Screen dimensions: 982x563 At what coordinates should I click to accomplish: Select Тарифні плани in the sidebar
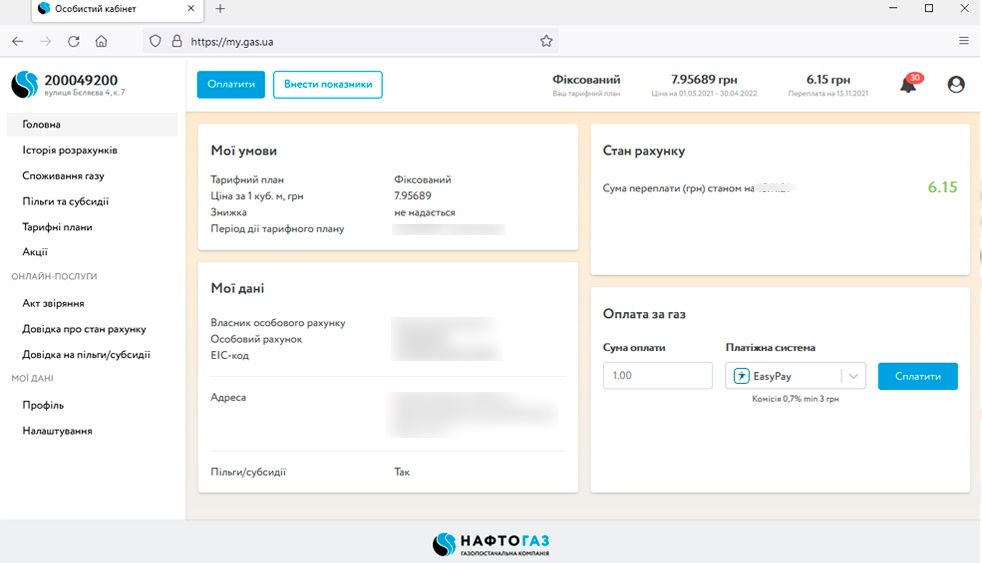click(57, 227)
